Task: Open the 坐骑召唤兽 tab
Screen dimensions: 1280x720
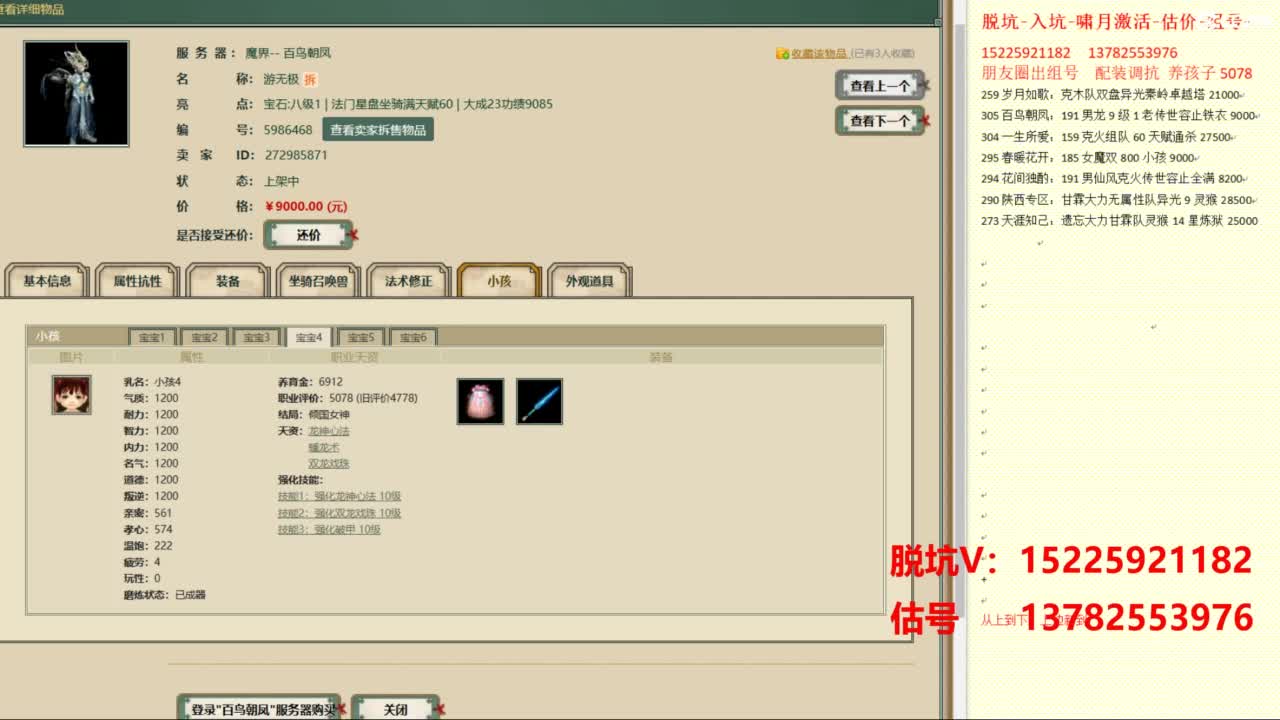Action: click(319, 281)
